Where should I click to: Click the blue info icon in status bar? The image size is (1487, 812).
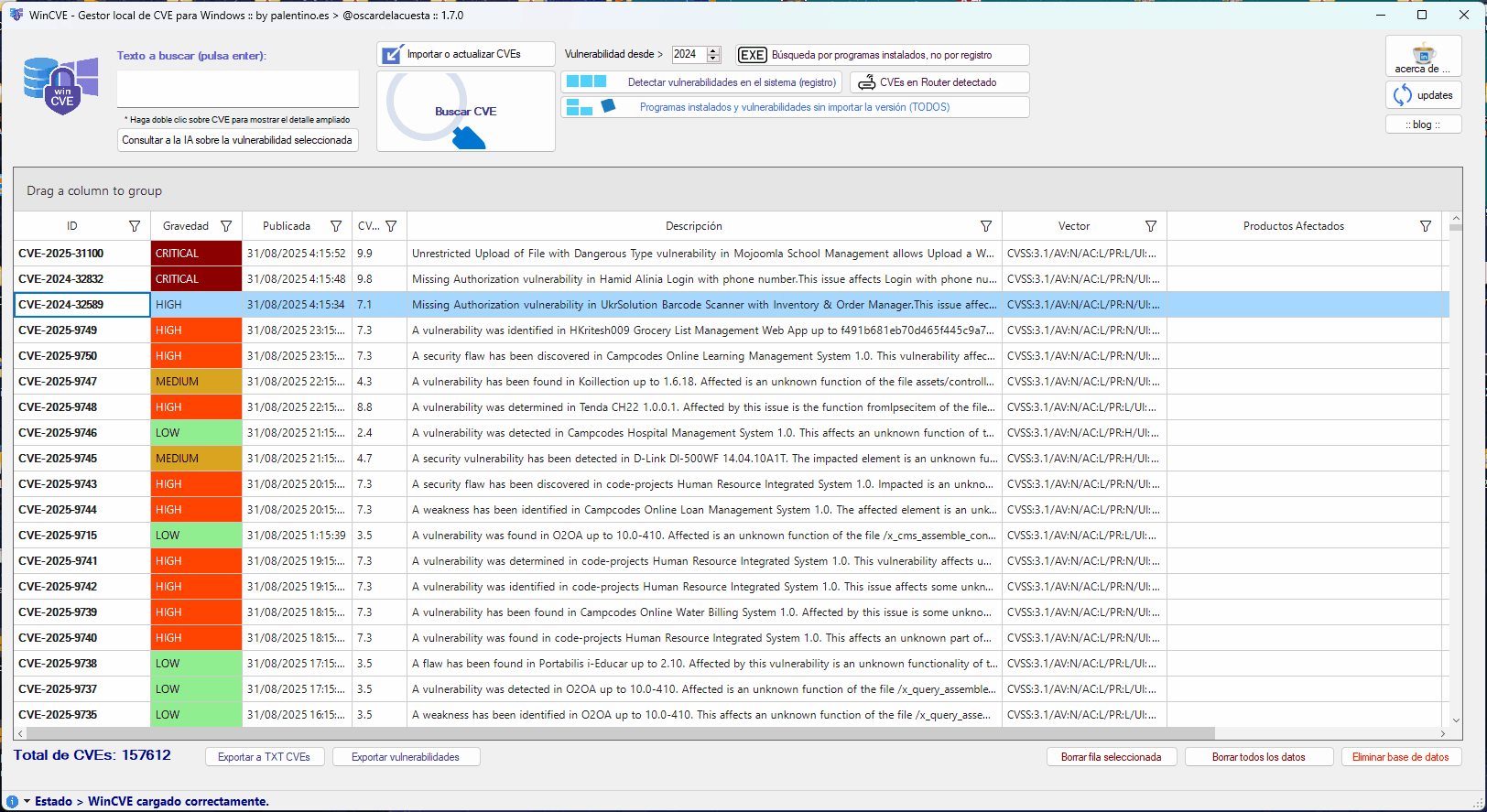click(13, 801)
